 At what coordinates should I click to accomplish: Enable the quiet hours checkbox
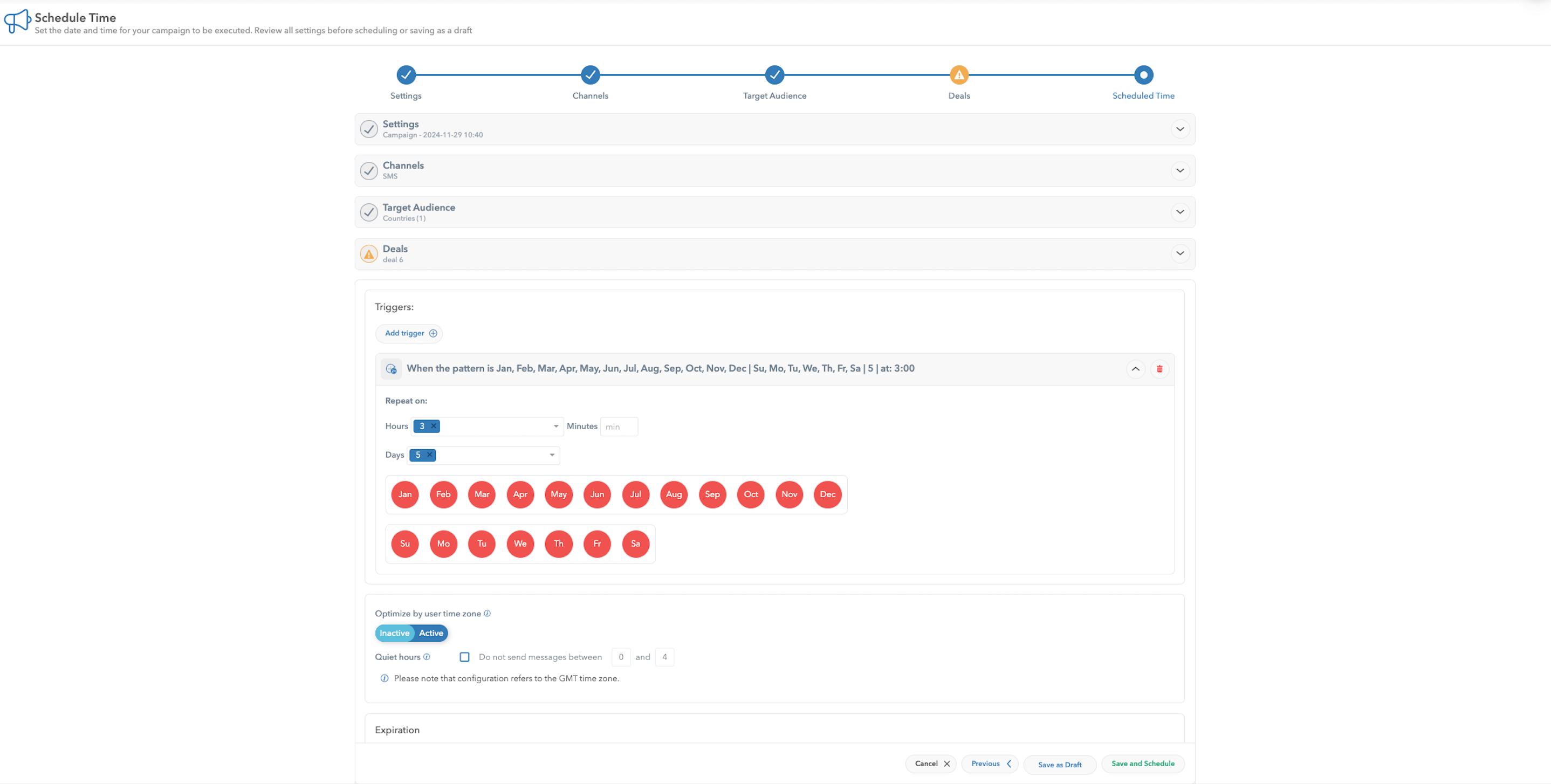point(464,657)
